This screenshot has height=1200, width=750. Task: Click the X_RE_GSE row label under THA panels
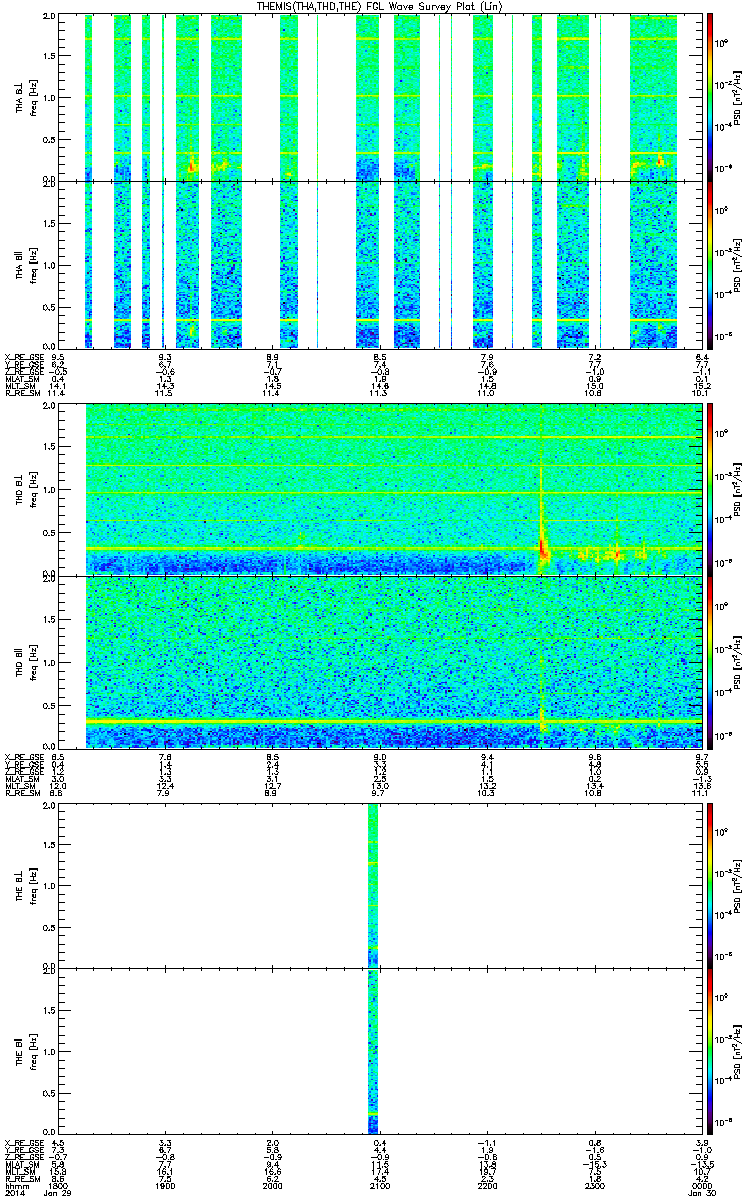(x=23, y=357)
